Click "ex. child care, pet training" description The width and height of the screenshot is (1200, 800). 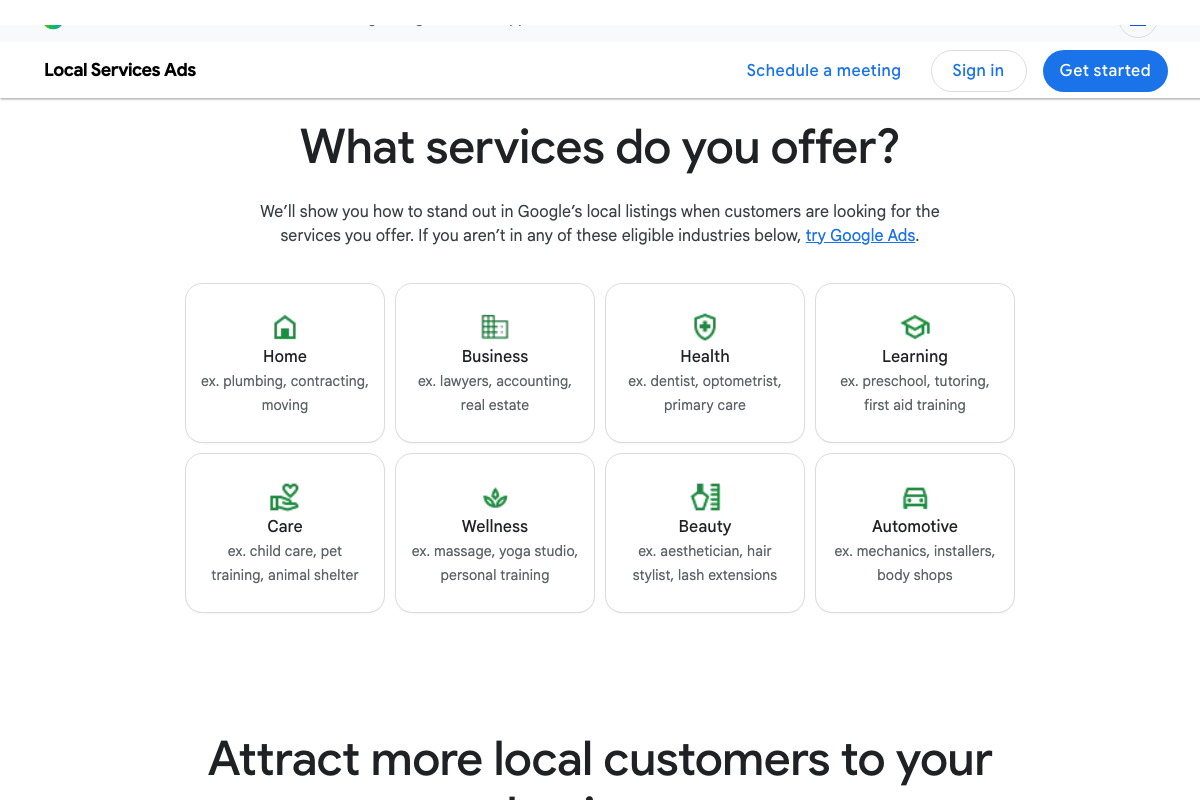285,563
